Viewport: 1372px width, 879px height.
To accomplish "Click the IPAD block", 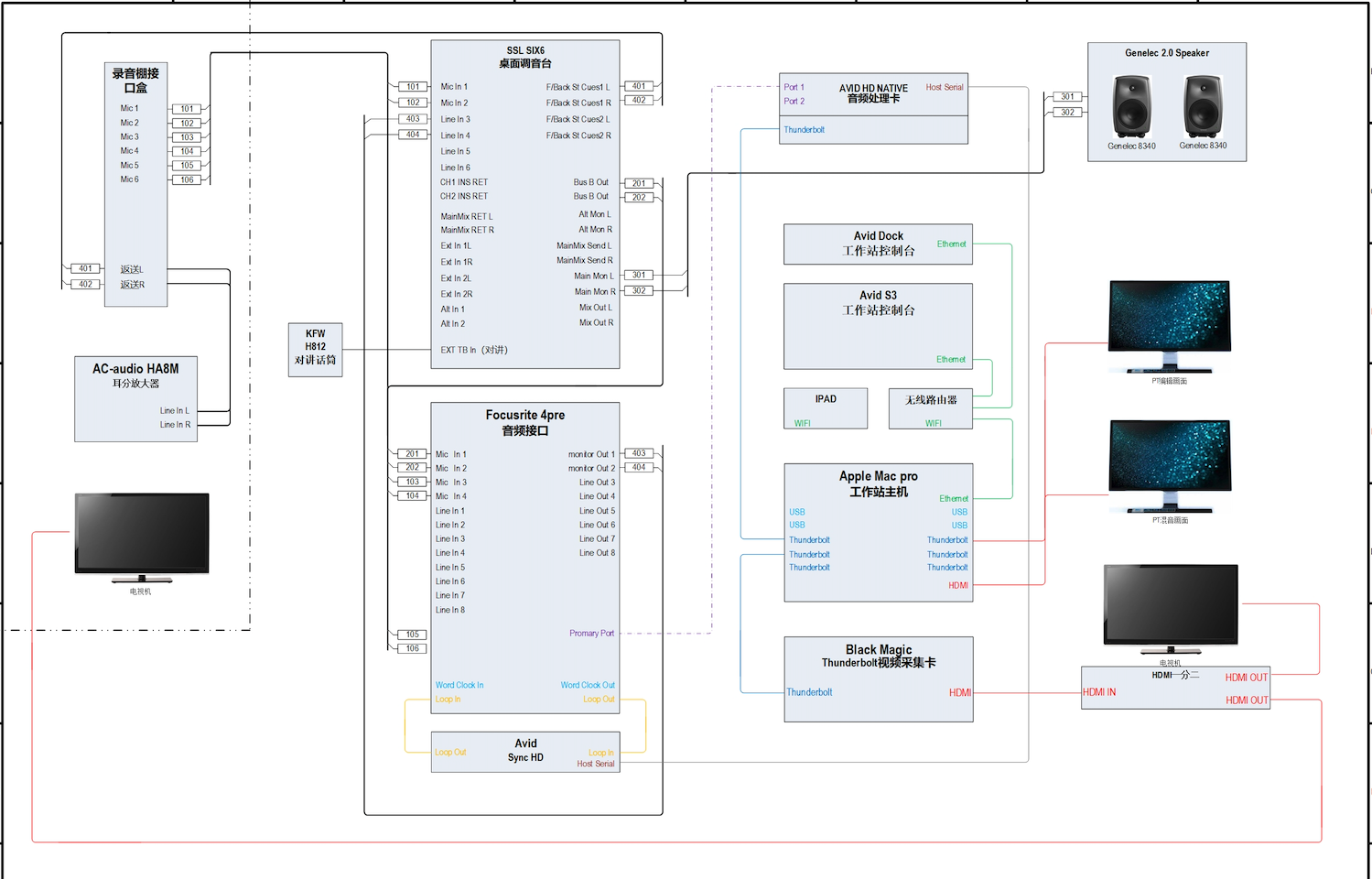I will pyautogui.click(x=826, y=407).
